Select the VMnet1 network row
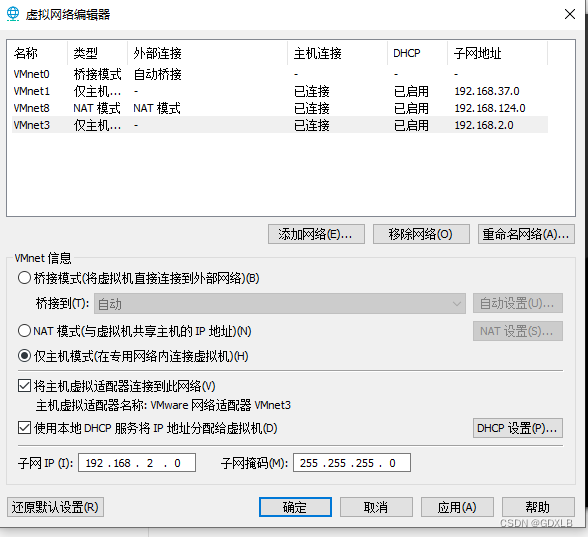 280,91
